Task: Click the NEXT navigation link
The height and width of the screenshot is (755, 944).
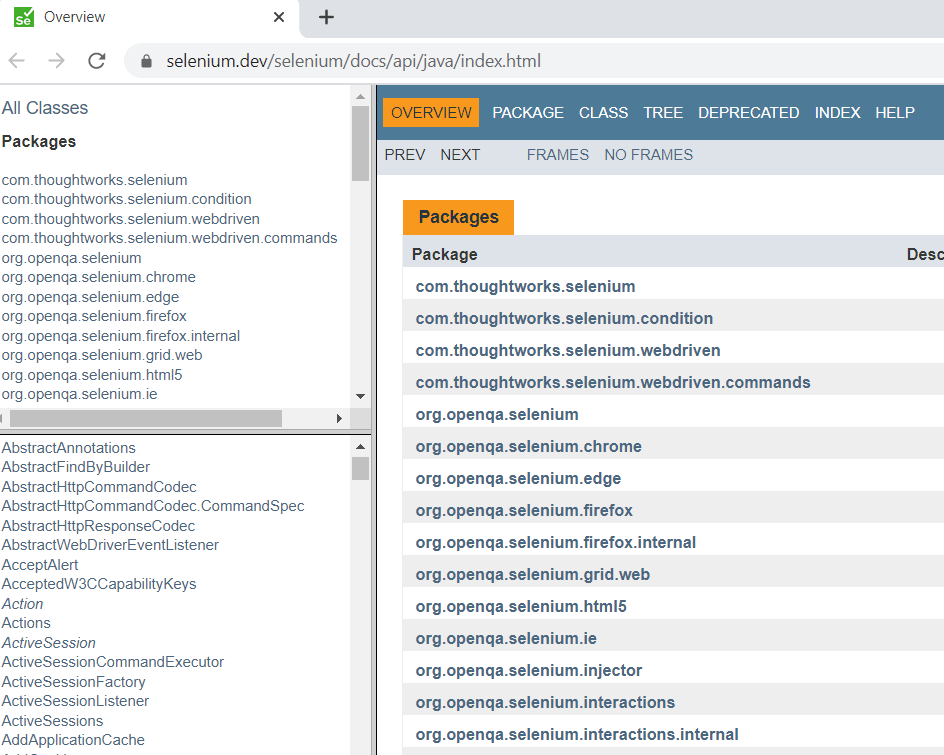Action: (460, 154)
